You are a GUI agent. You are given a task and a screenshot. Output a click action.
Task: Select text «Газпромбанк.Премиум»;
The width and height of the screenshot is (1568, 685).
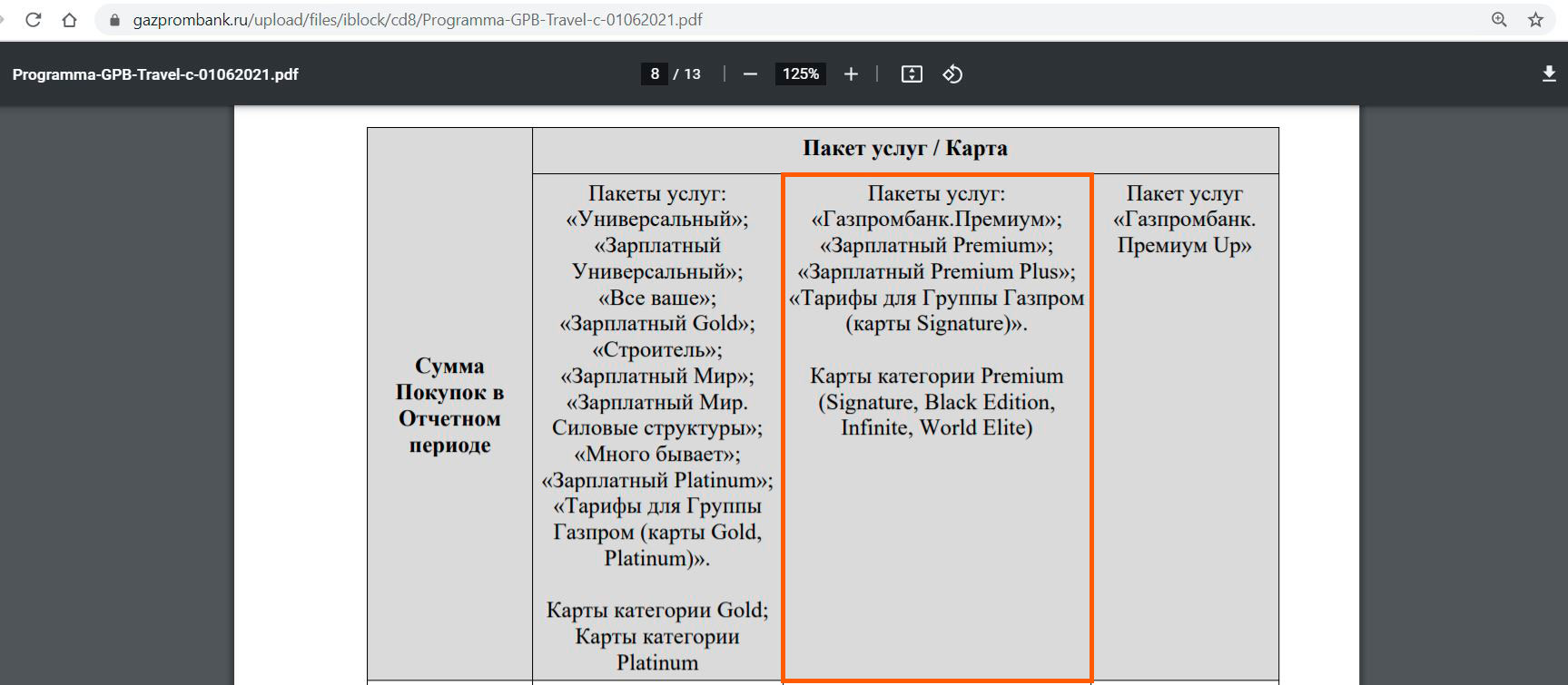tap(936, 220)
